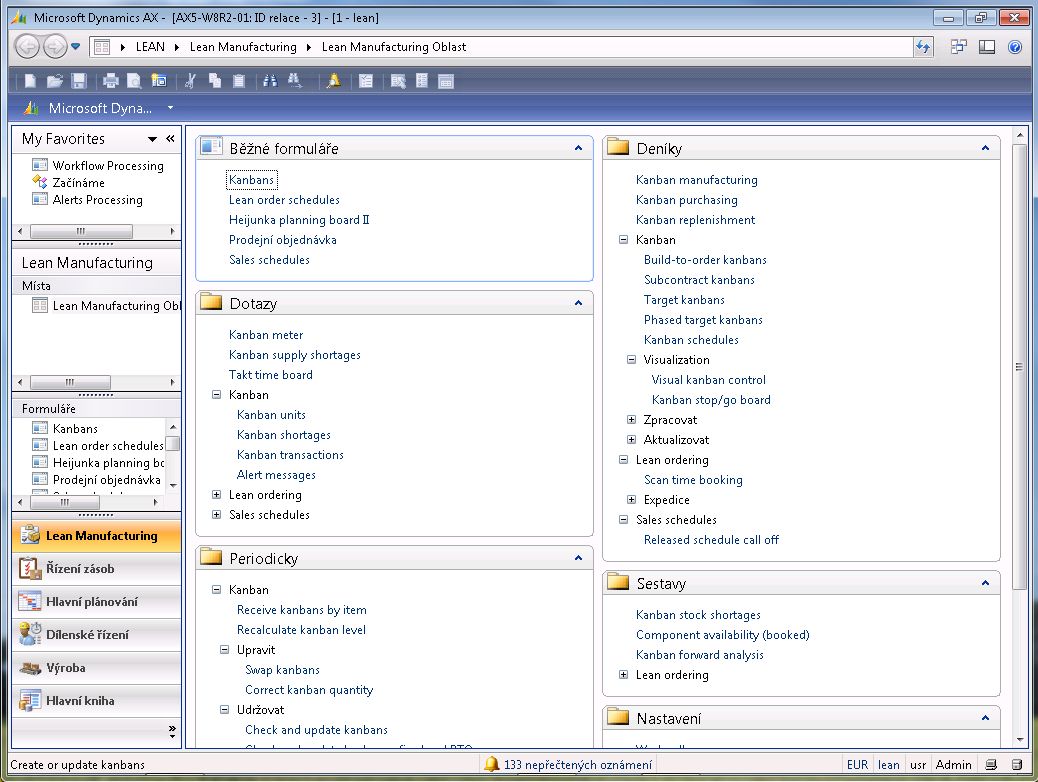Click EUR currency in status bar
This screenshot has width=1038, height=782.
click(x=857, y=764)
